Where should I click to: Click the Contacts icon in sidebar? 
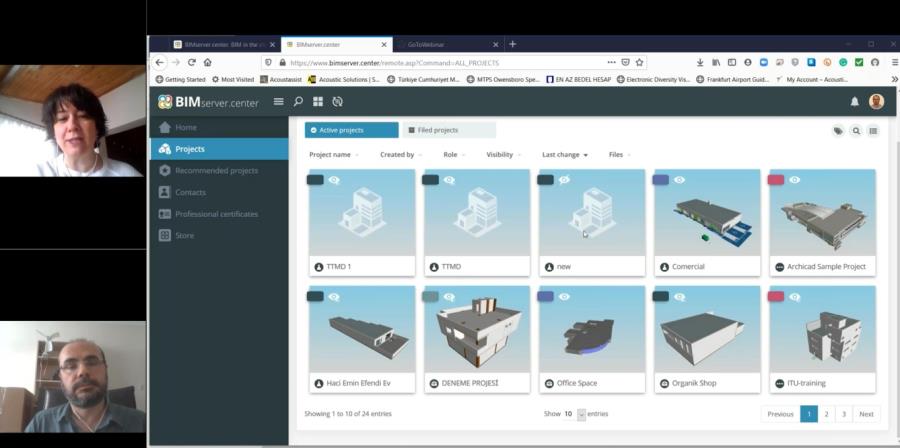point(165,192)
